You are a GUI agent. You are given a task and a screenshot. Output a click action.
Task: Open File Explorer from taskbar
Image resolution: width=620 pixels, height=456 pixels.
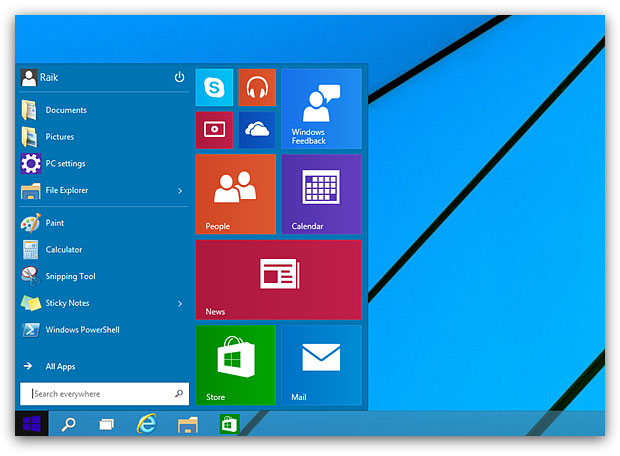(187, 425)
